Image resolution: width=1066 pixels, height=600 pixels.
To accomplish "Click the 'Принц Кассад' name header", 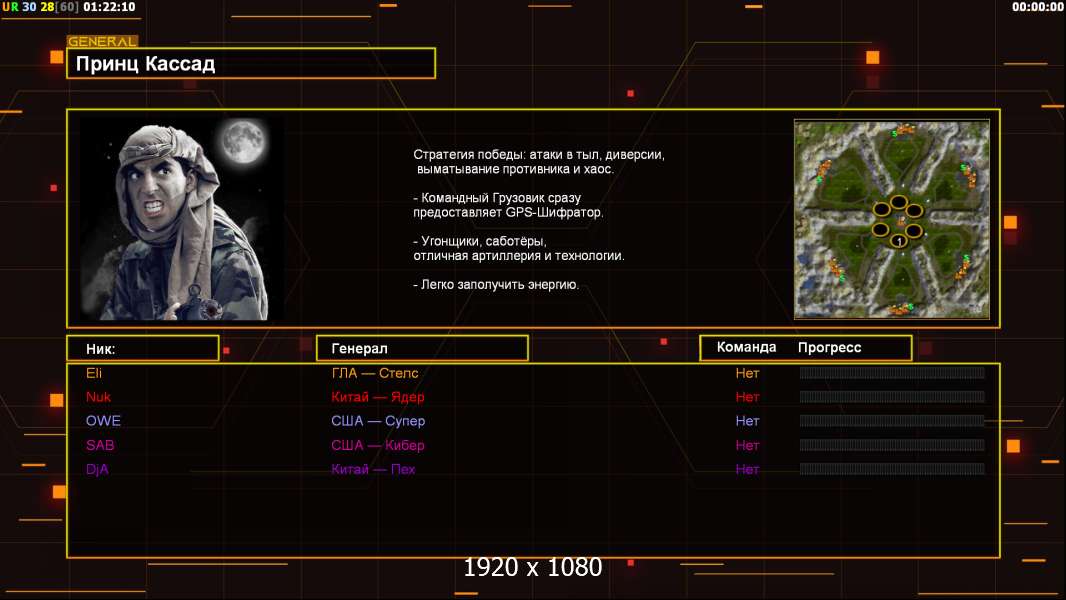I will coord(146,64).
